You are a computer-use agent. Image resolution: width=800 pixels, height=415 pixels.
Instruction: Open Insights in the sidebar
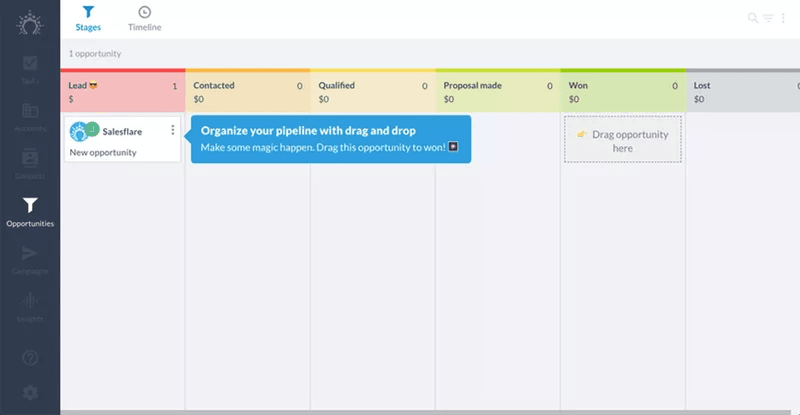coord(30,305)
